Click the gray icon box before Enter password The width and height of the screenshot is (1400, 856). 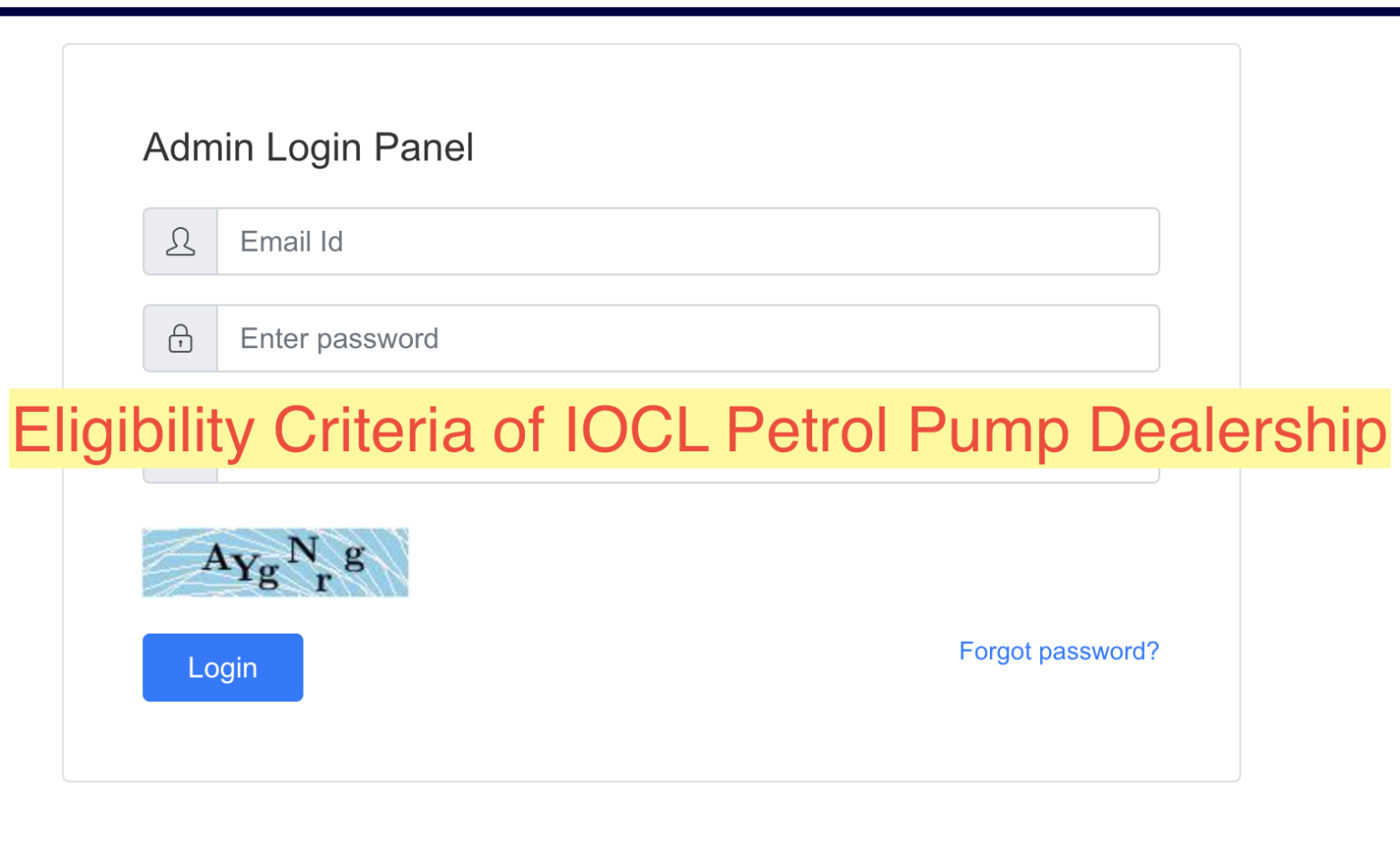(180, 338)
